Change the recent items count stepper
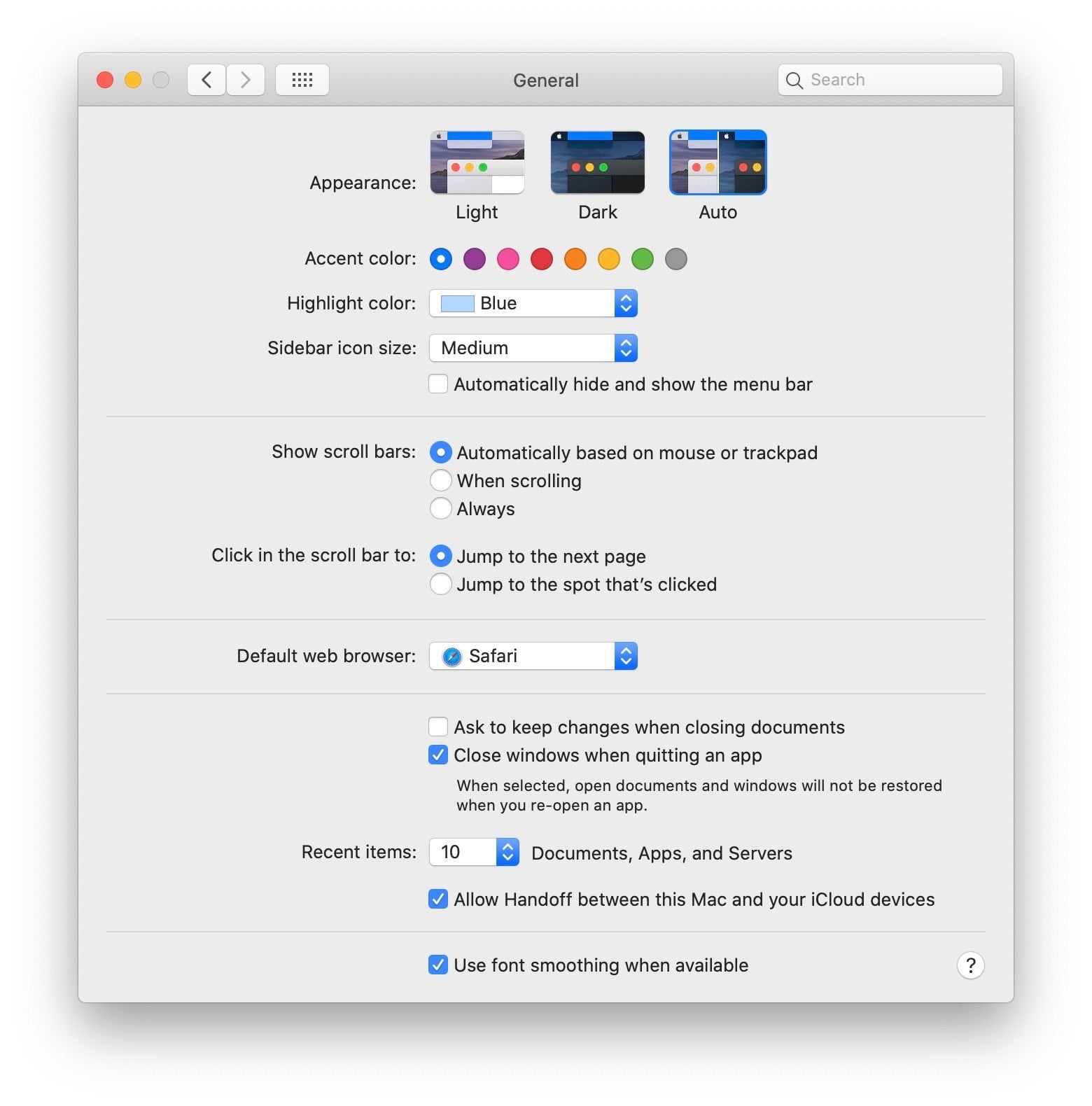The image size is (1092, 1106). (x=508, y=853)
